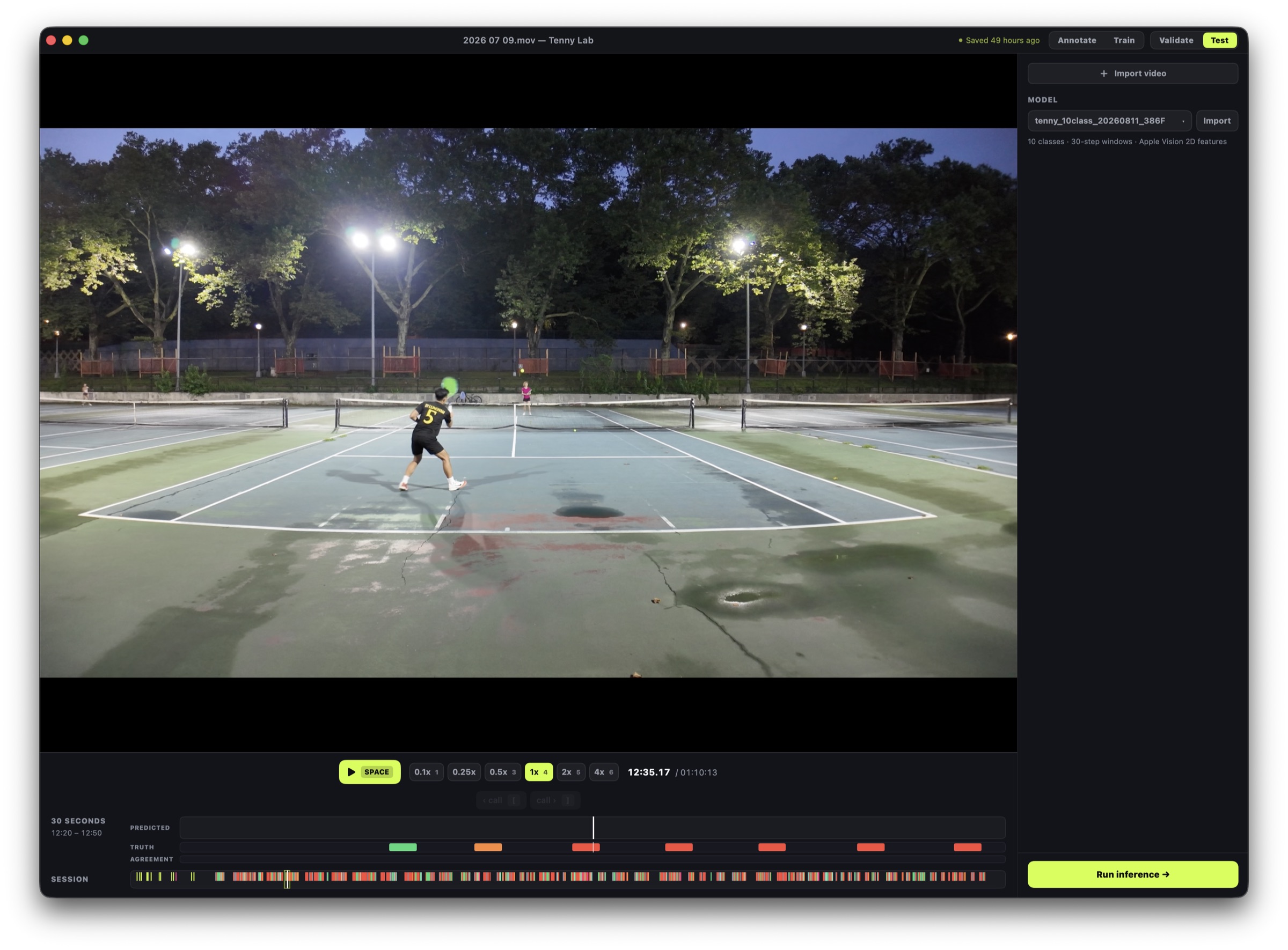This screenshot has width=1288, height=950.
Task: Click Run inference
Action: (x=1132, y=874)
